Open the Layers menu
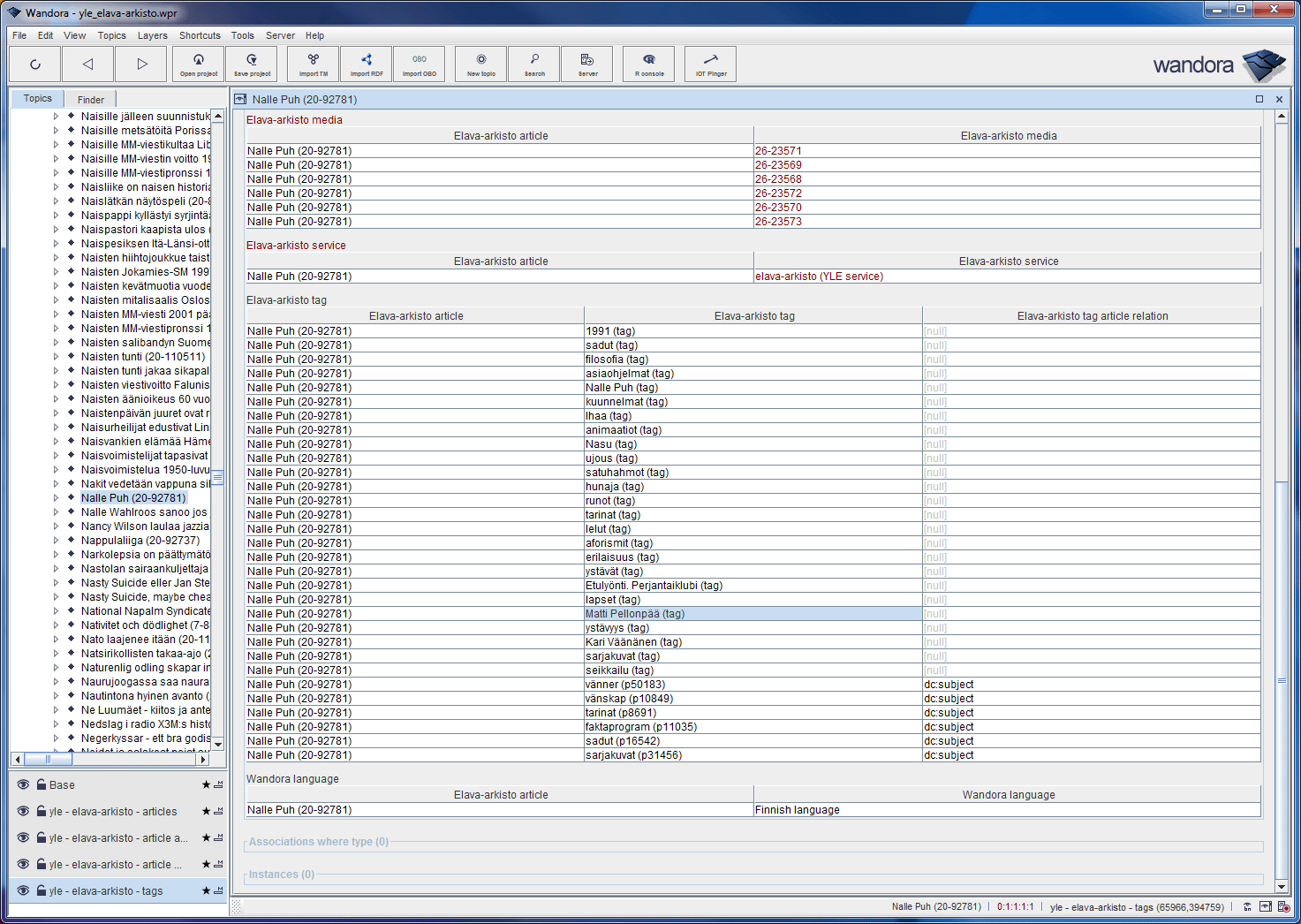 (152, 35)
